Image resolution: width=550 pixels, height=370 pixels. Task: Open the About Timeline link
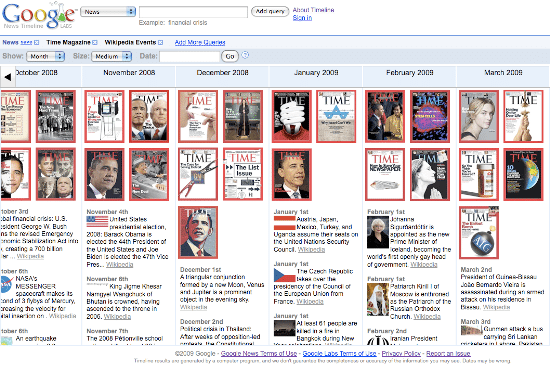pos(313,10)
